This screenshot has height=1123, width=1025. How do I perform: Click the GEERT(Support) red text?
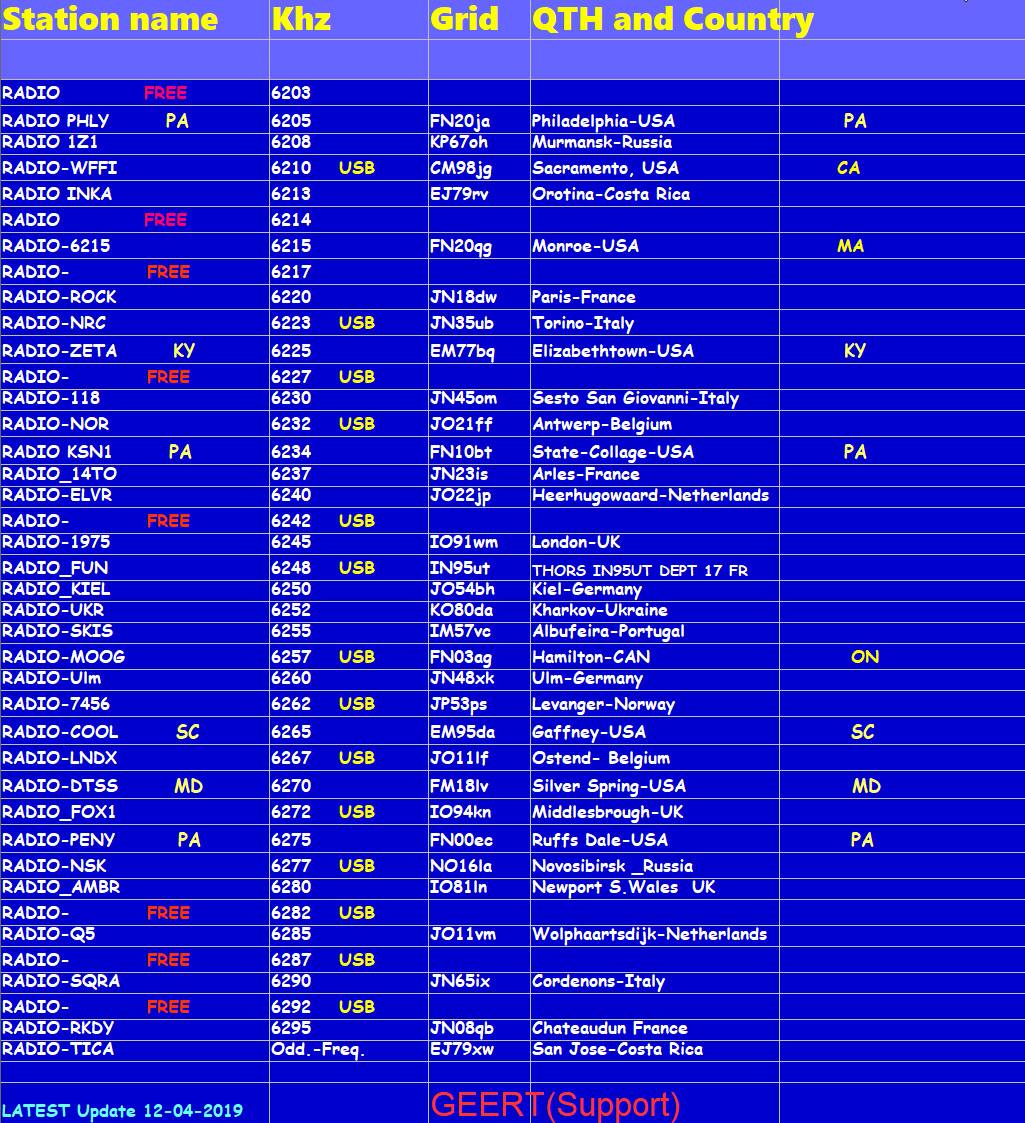(x=555, y=1105)
